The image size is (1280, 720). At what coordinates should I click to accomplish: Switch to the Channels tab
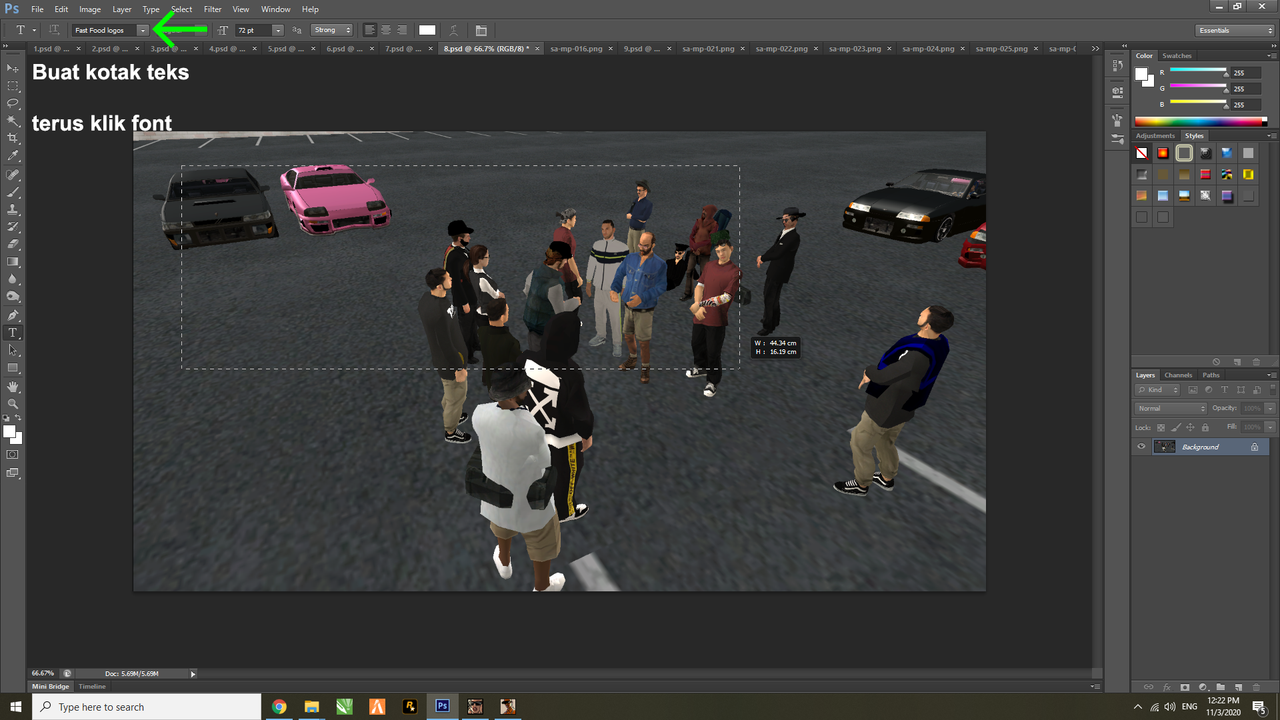point(1178,375)
